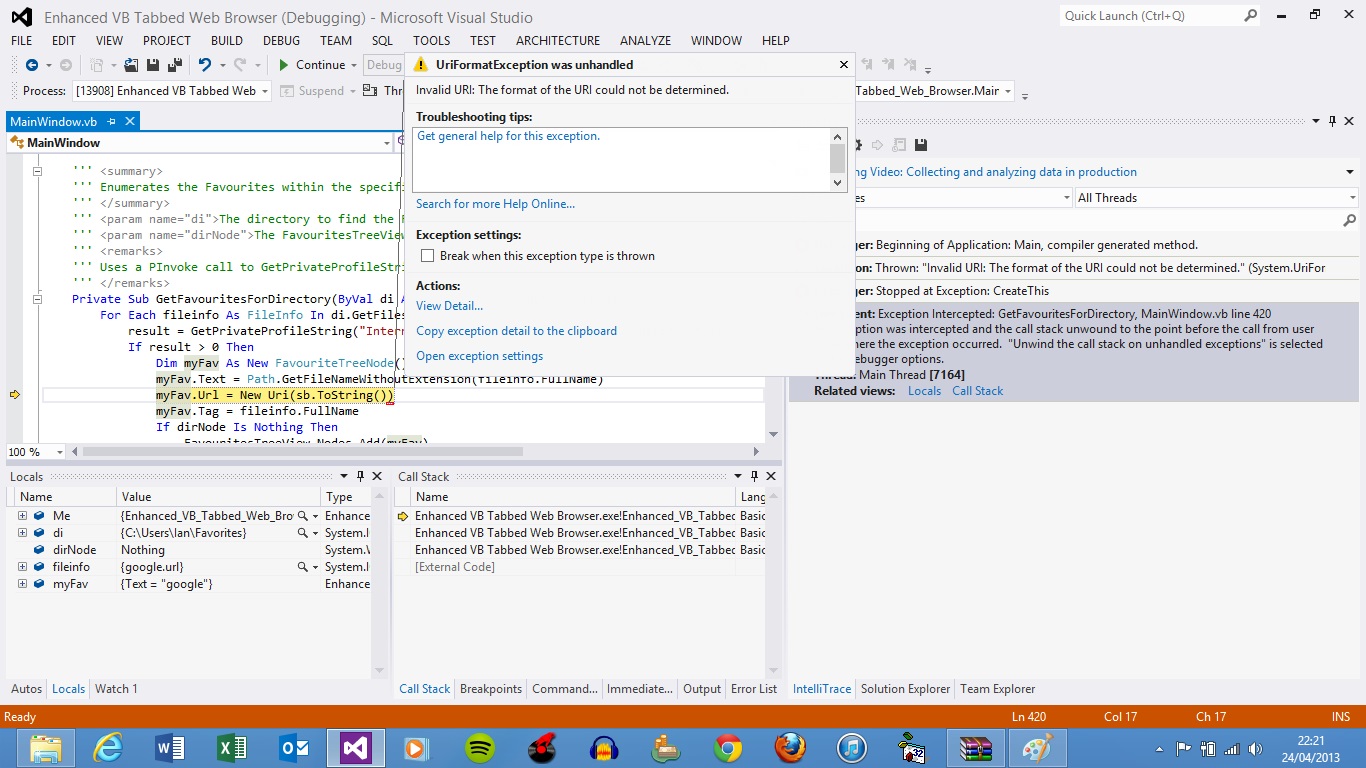Click the Open File toolbar icon
This screenshot has height=768, width=1366.
(131, 65)
